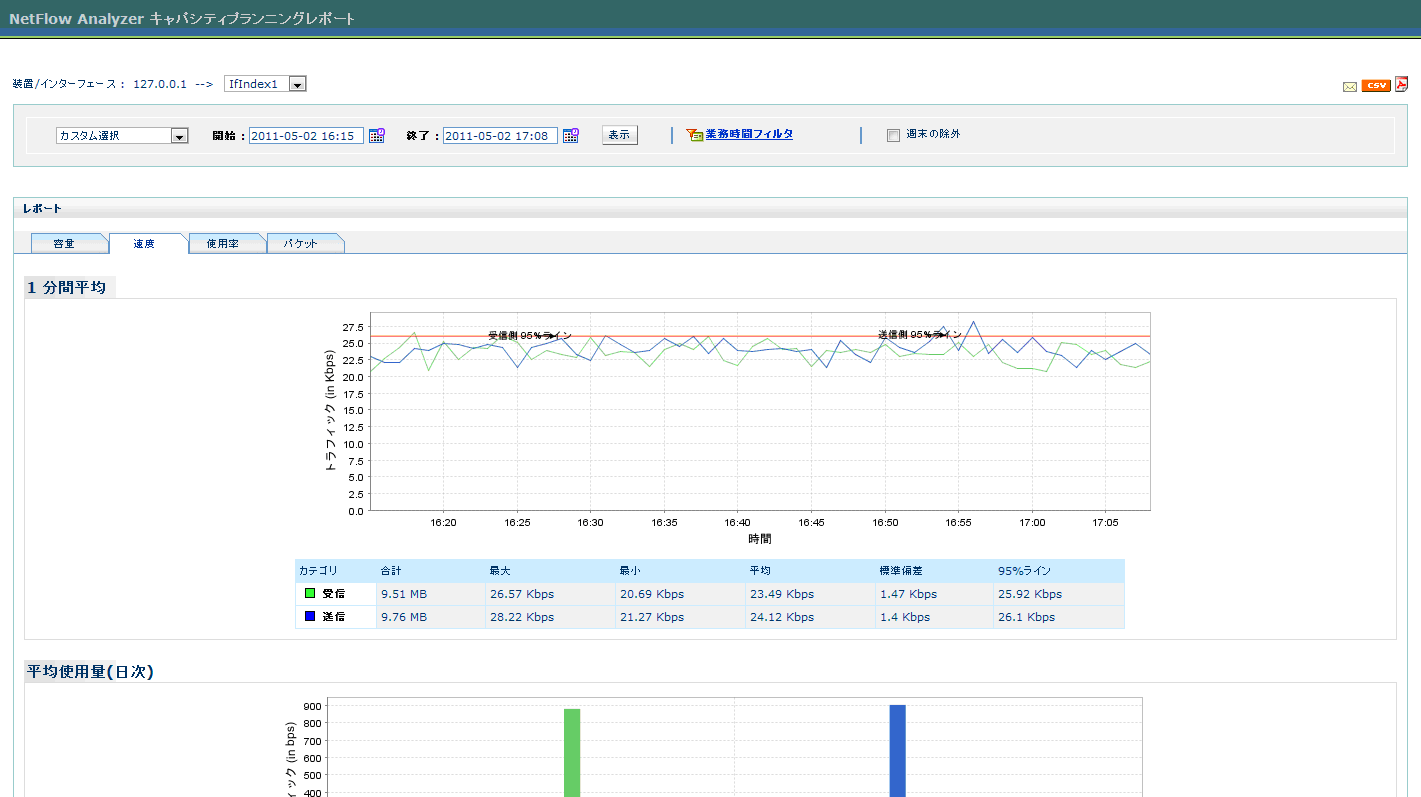Export report using the CSV icon

[x=1376, y=85]
